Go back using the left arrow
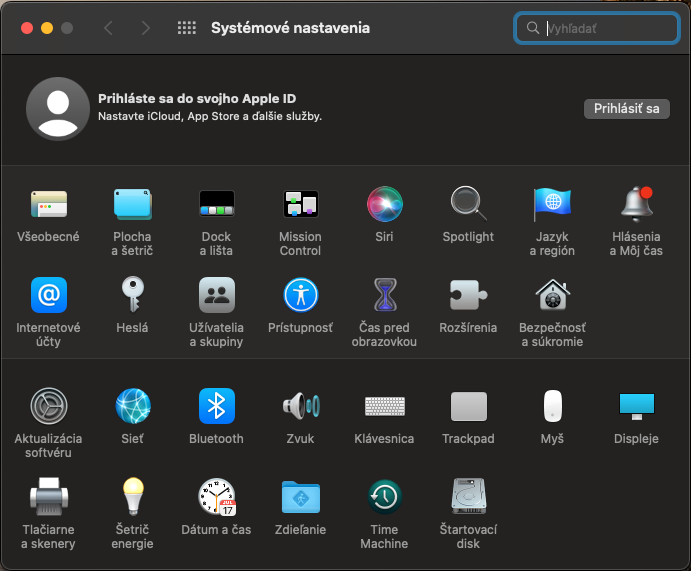691x571 pixels. click(x=109, y=28)
